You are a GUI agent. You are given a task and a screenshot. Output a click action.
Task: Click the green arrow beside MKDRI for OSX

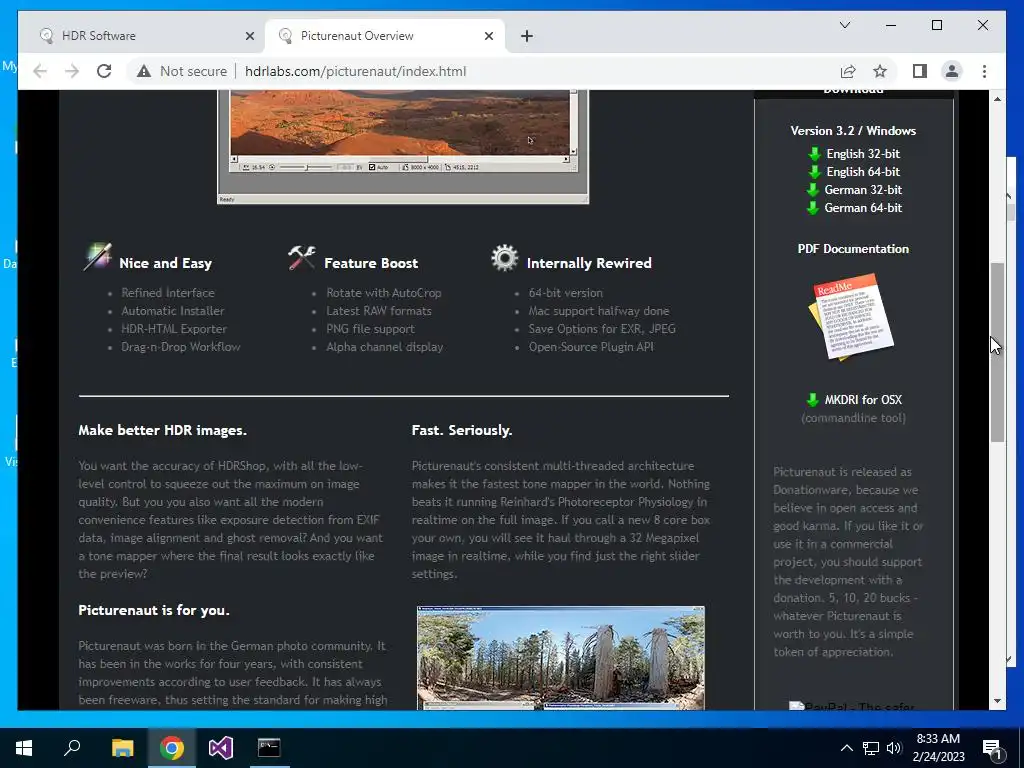[812, 400]
